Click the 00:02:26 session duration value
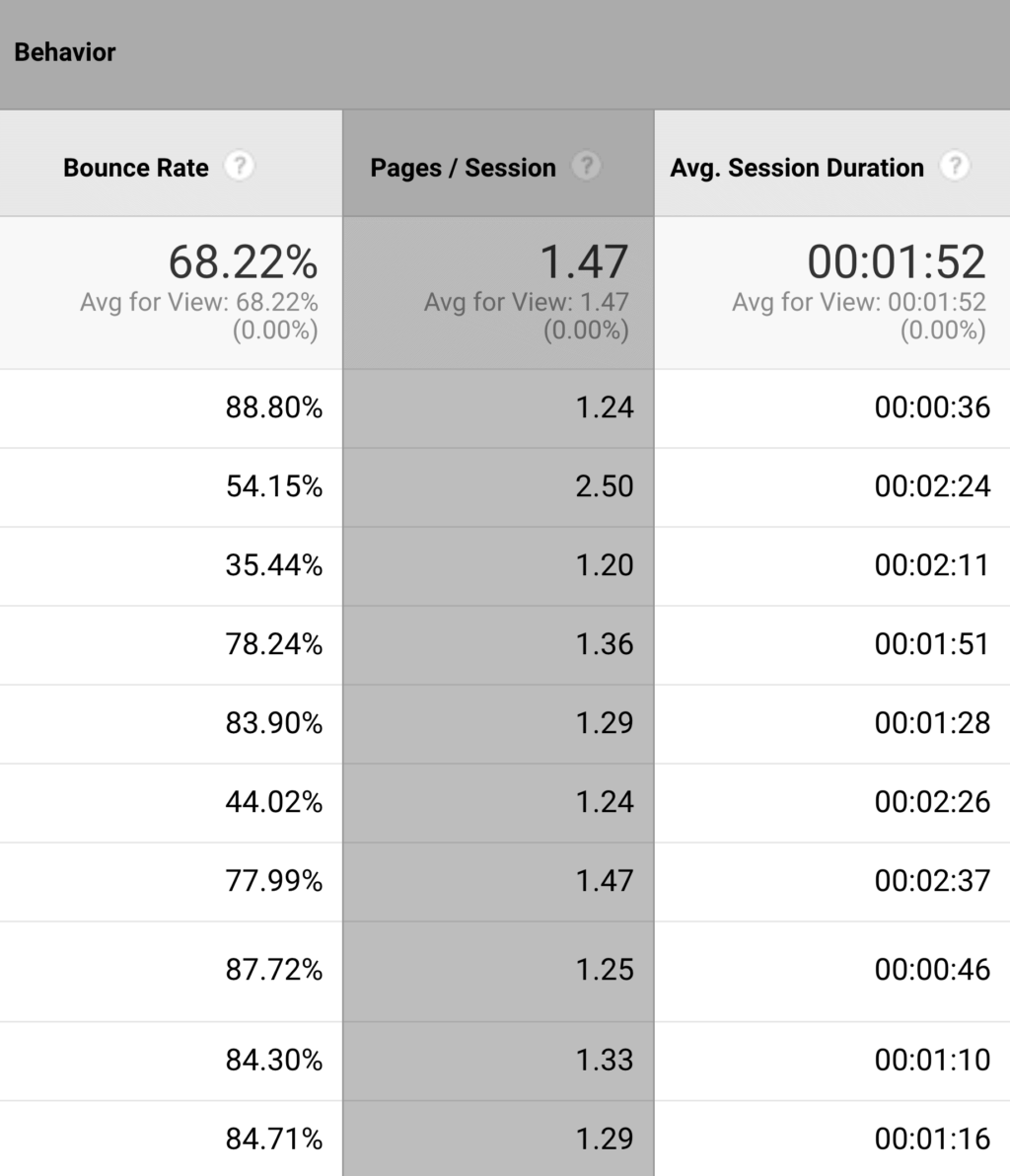This screenshot has width=1010, height=1176. (932, 802)
